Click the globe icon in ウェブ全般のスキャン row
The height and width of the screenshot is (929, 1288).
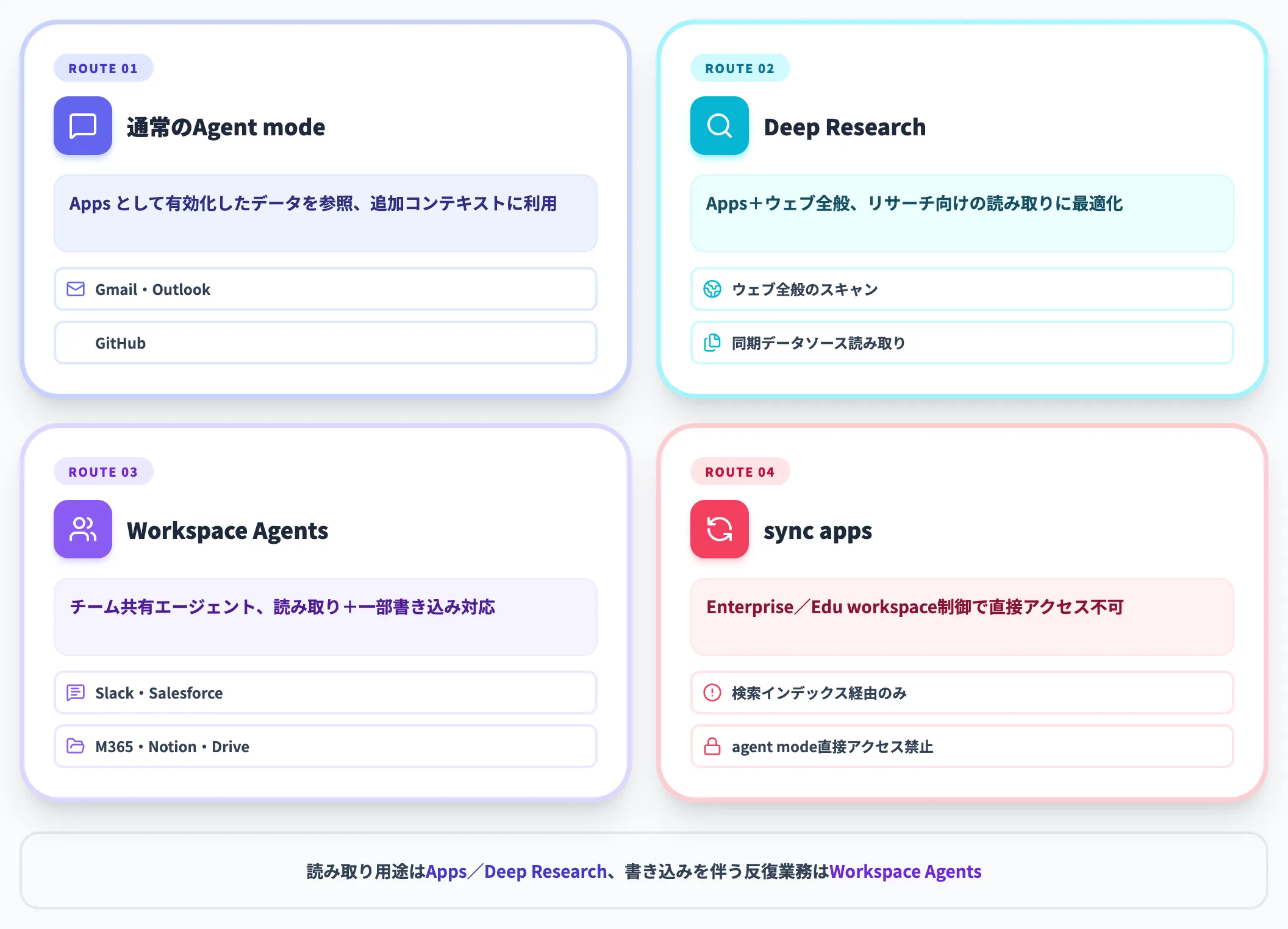click(712, 289)
